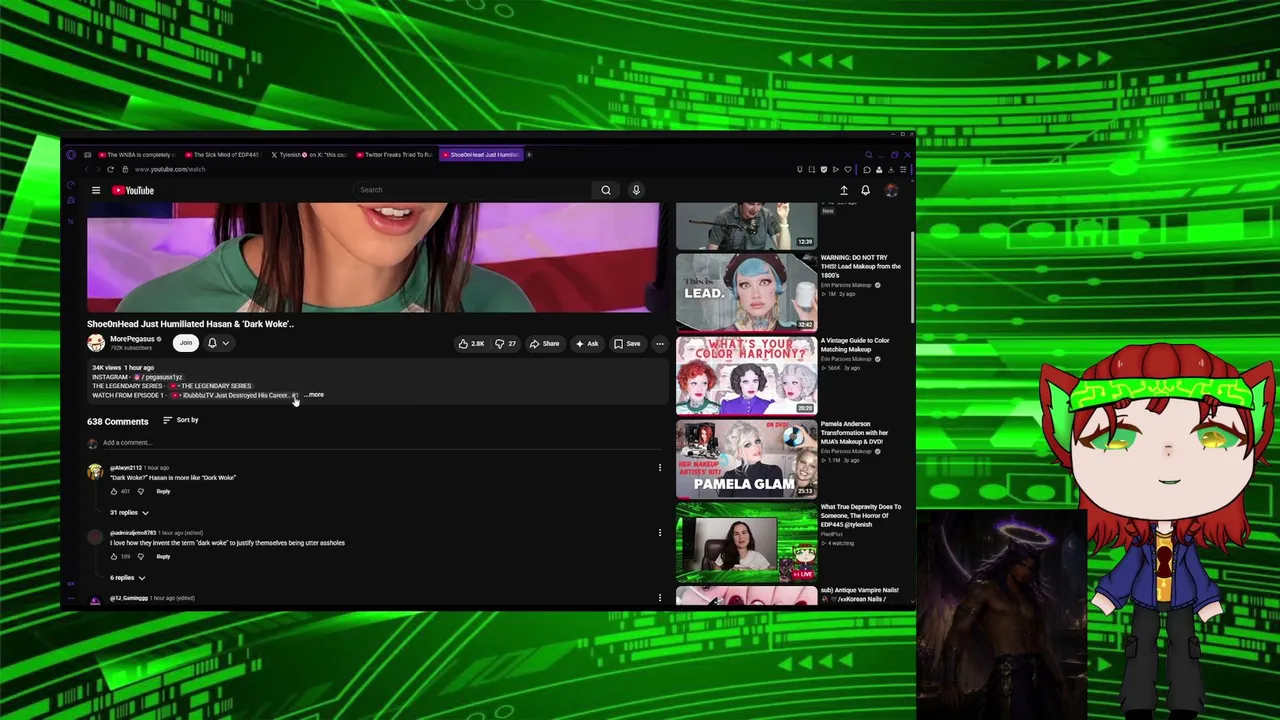Open the browser easy setup menu icon
The height and width of the screenshot is (720, 1280).
[903, 169]
